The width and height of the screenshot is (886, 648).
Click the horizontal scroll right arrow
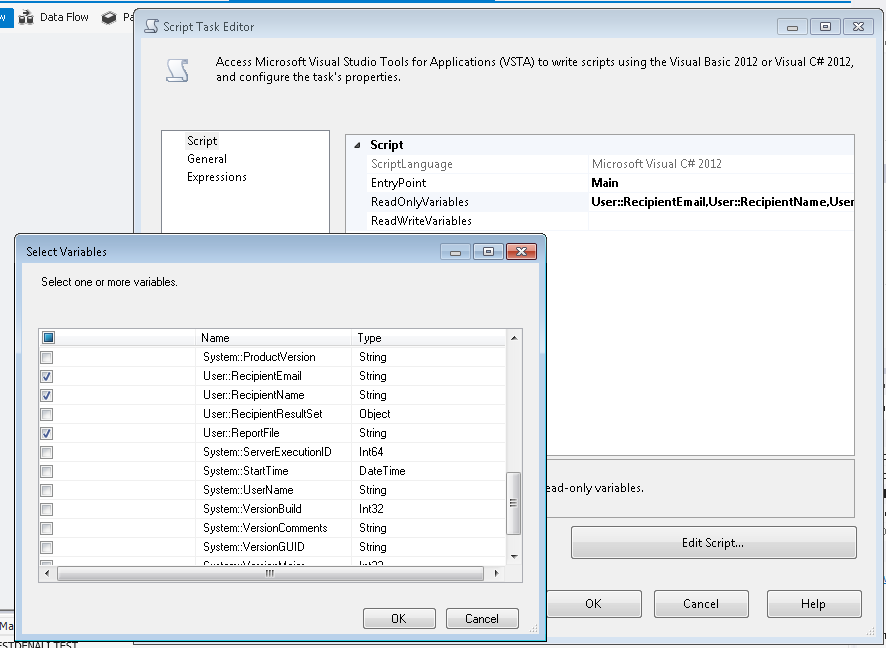tap(497, 573)
